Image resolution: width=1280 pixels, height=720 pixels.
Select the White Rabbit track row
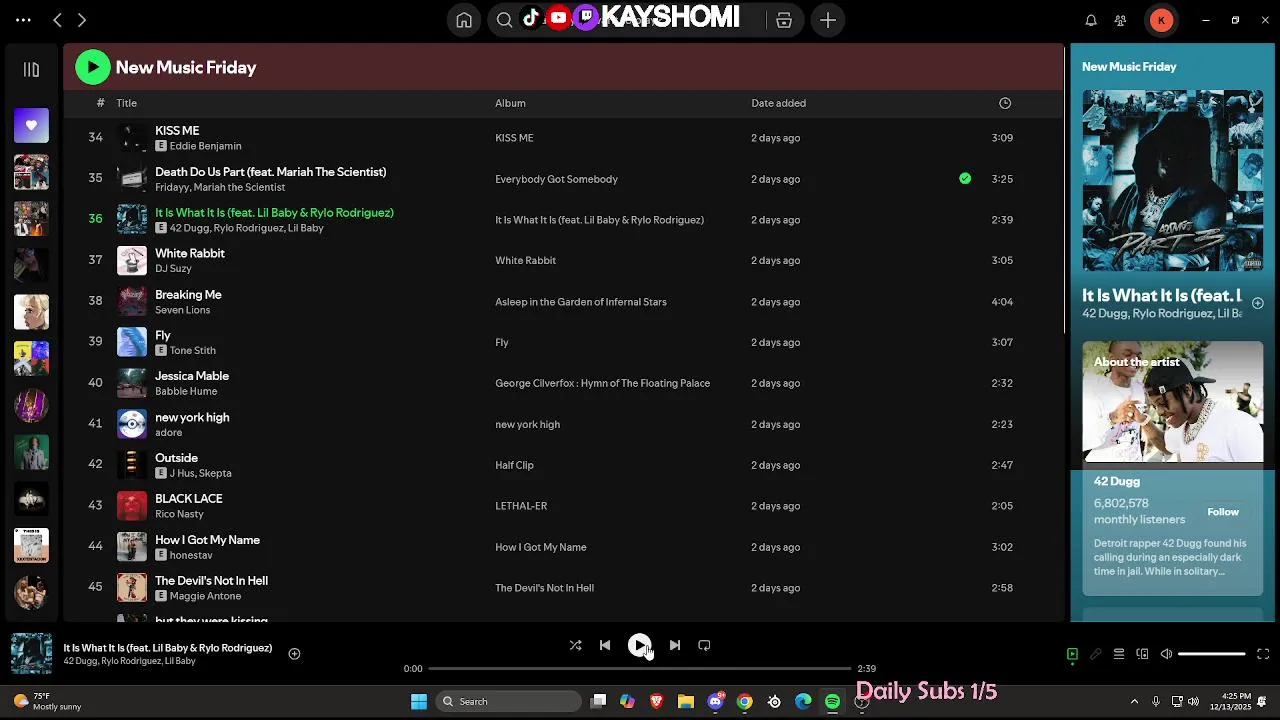pyautogui.click(x=563, y=260)
